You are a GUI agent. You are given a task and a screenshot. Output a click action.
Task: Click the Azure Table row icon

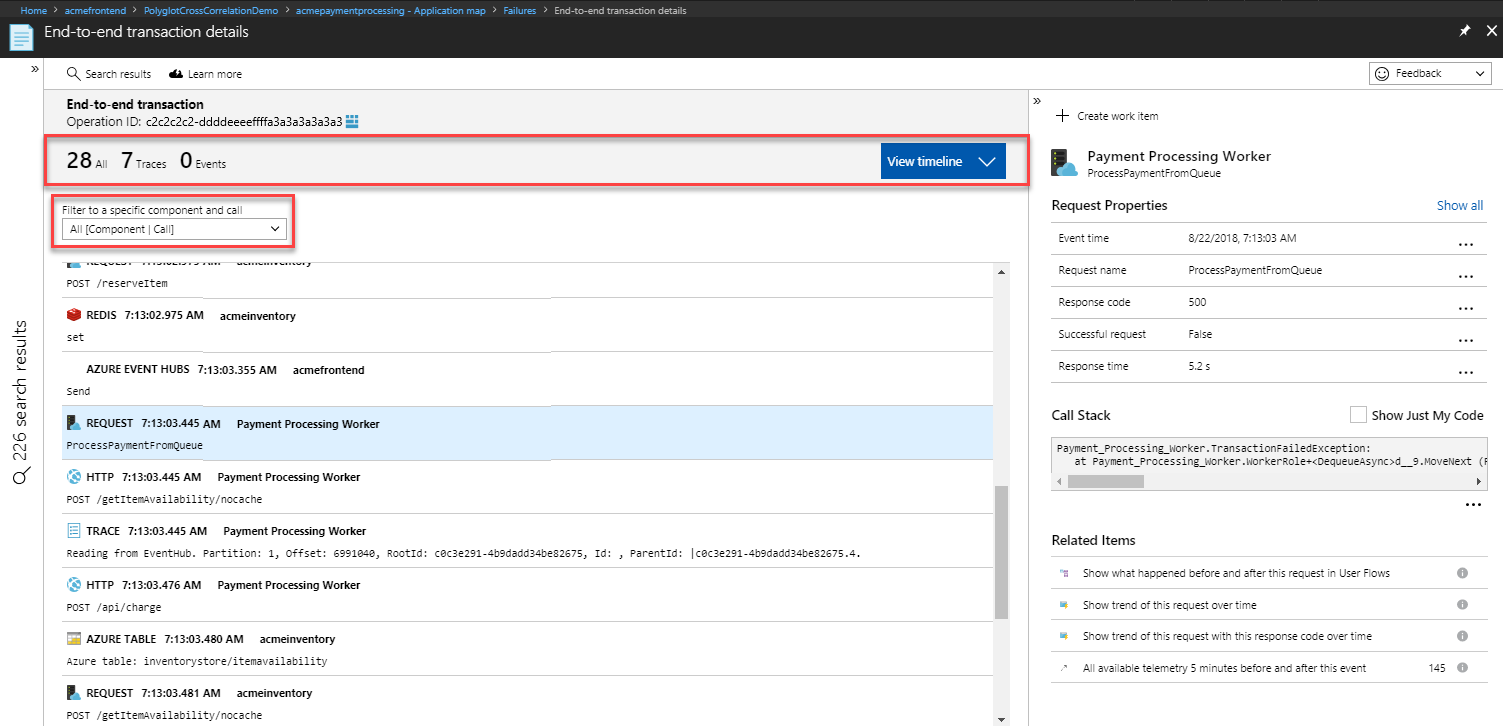pos(73,639)
